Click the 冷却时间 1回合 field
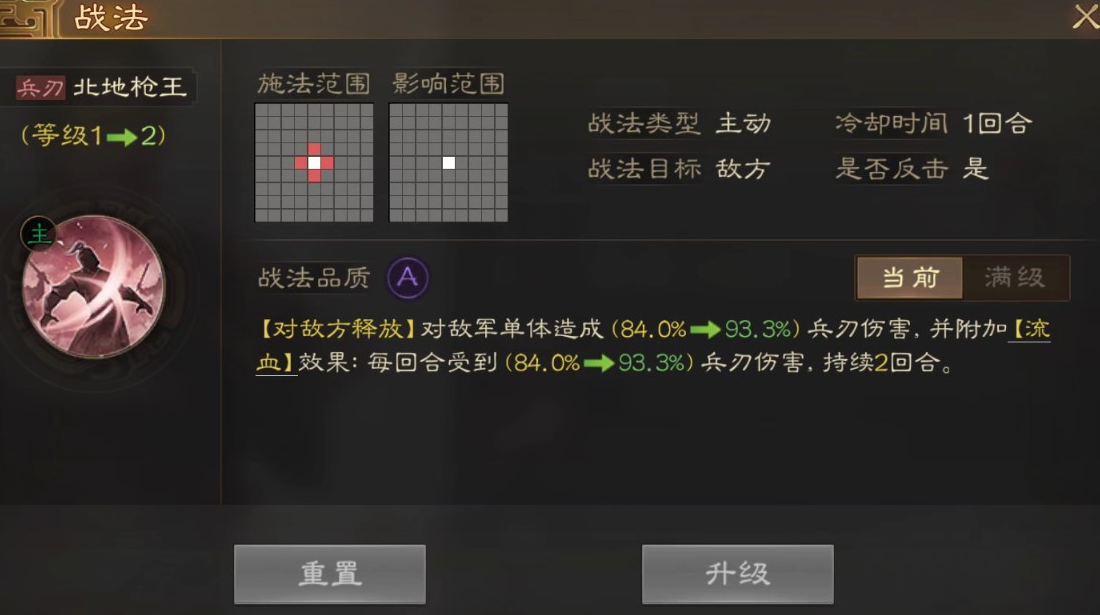Viewport: 1100px width, 615px height. [x=933, y=123]
